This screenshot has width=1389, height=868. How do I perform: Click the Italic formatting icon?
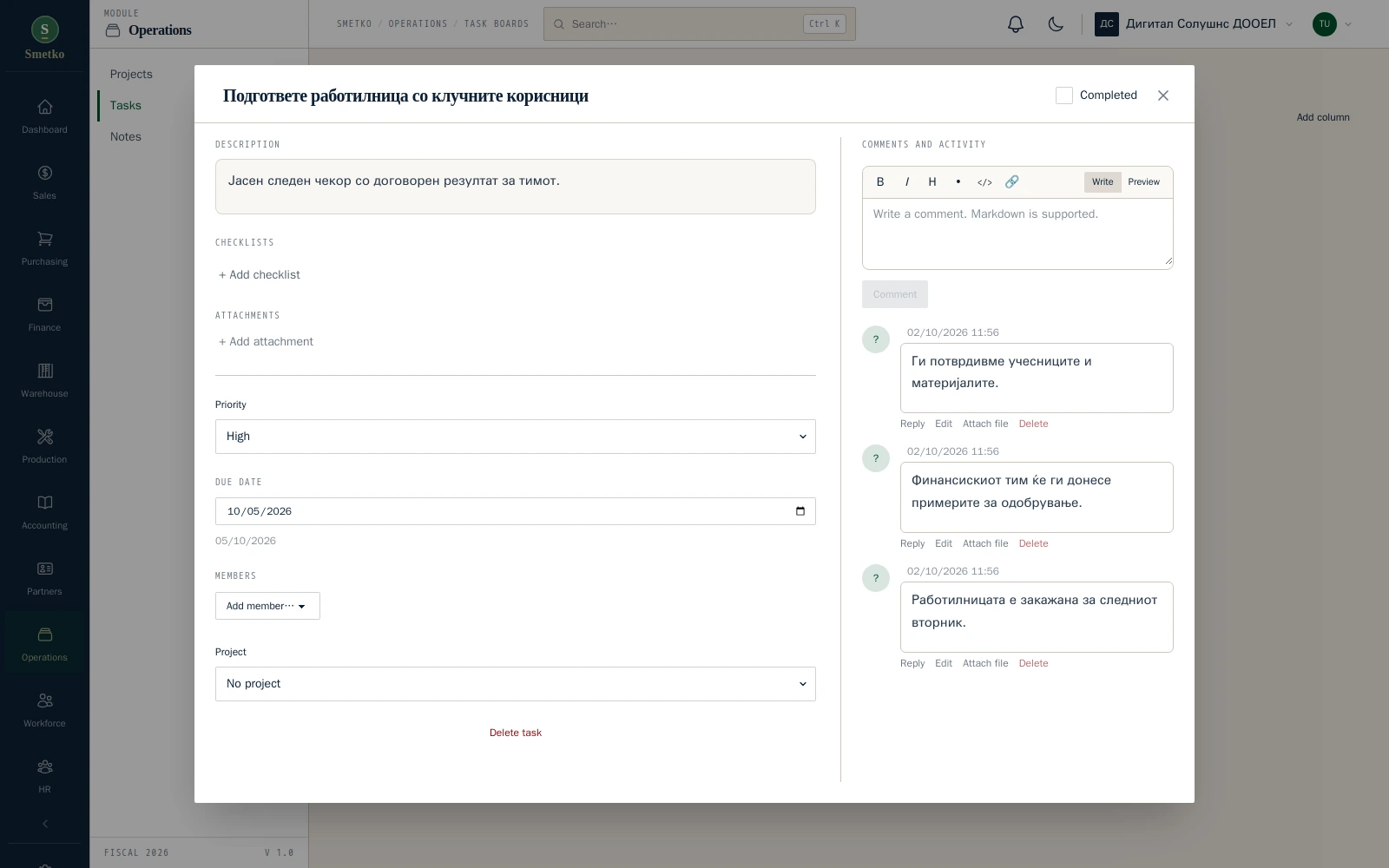coord(906,182)
